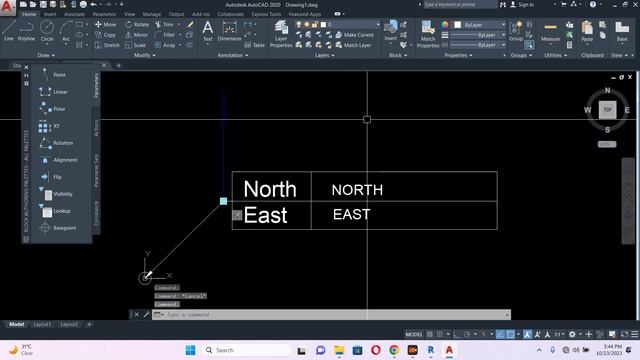Select the Text annotation tool
Viewport: 640px width, 360px height.
coord(208,31)
